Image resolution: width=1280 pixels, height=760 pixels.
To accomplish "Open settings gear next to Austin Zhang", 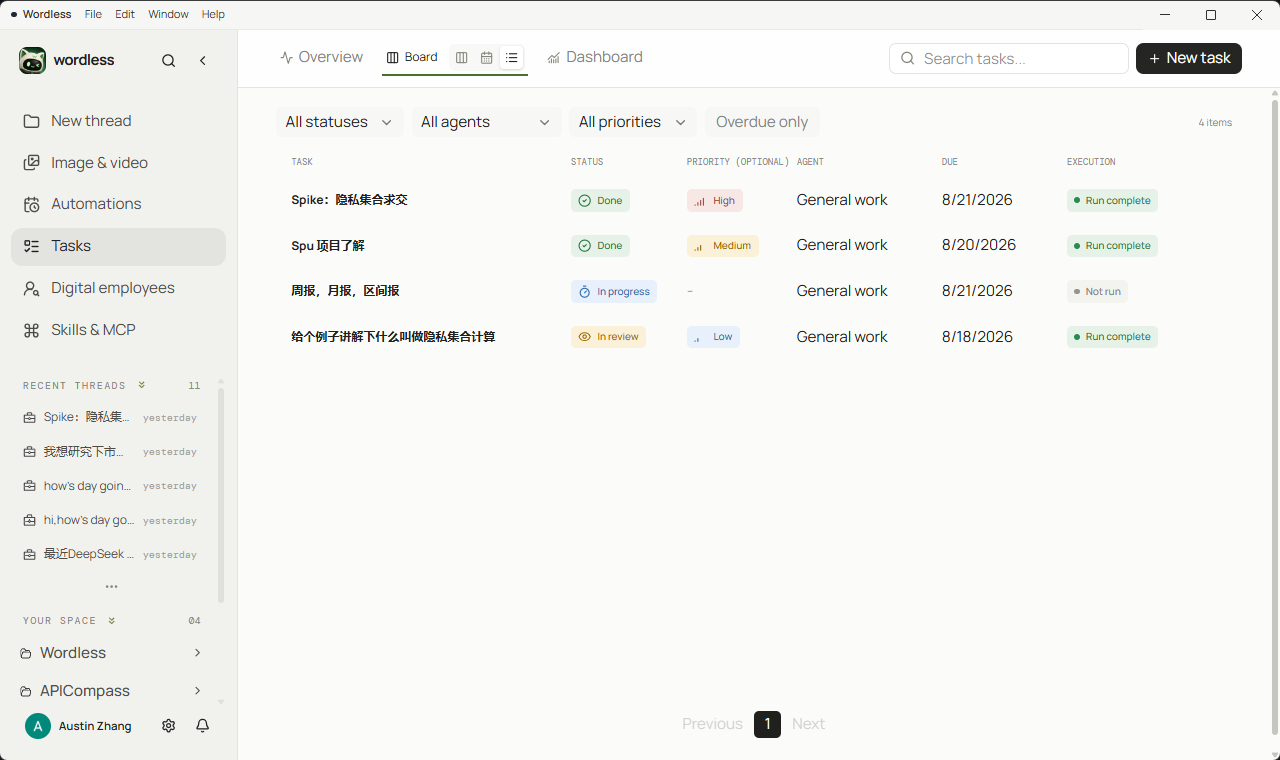I will pos(169,726).
